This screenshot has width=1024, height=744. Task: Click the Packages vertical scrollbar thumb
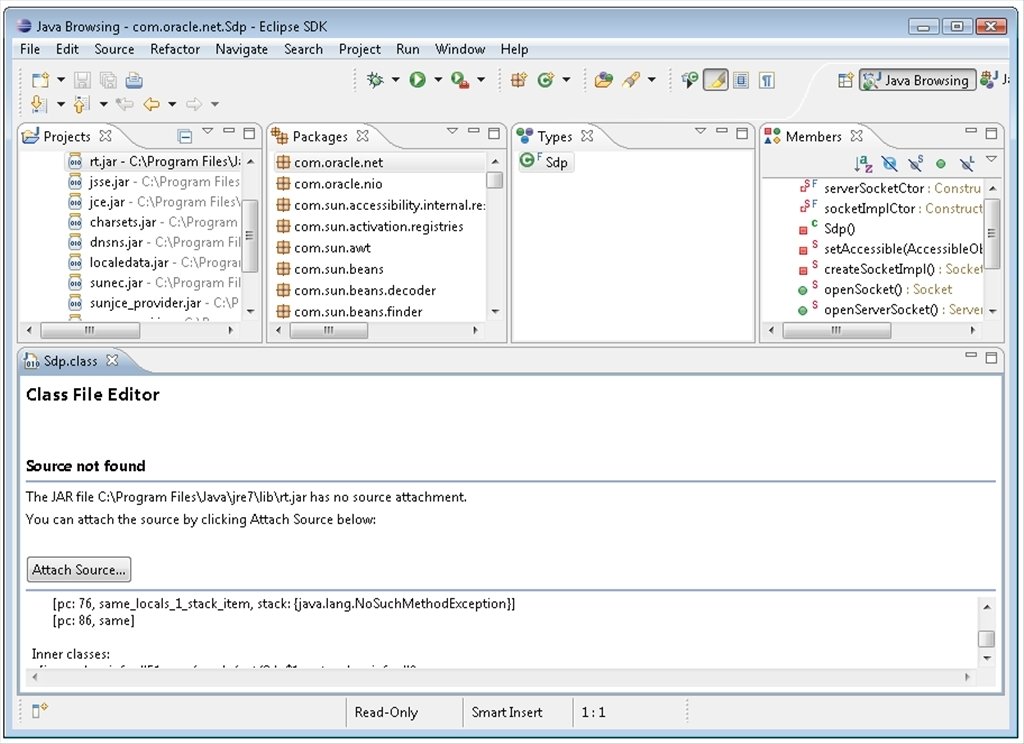(x=495, y=180)
